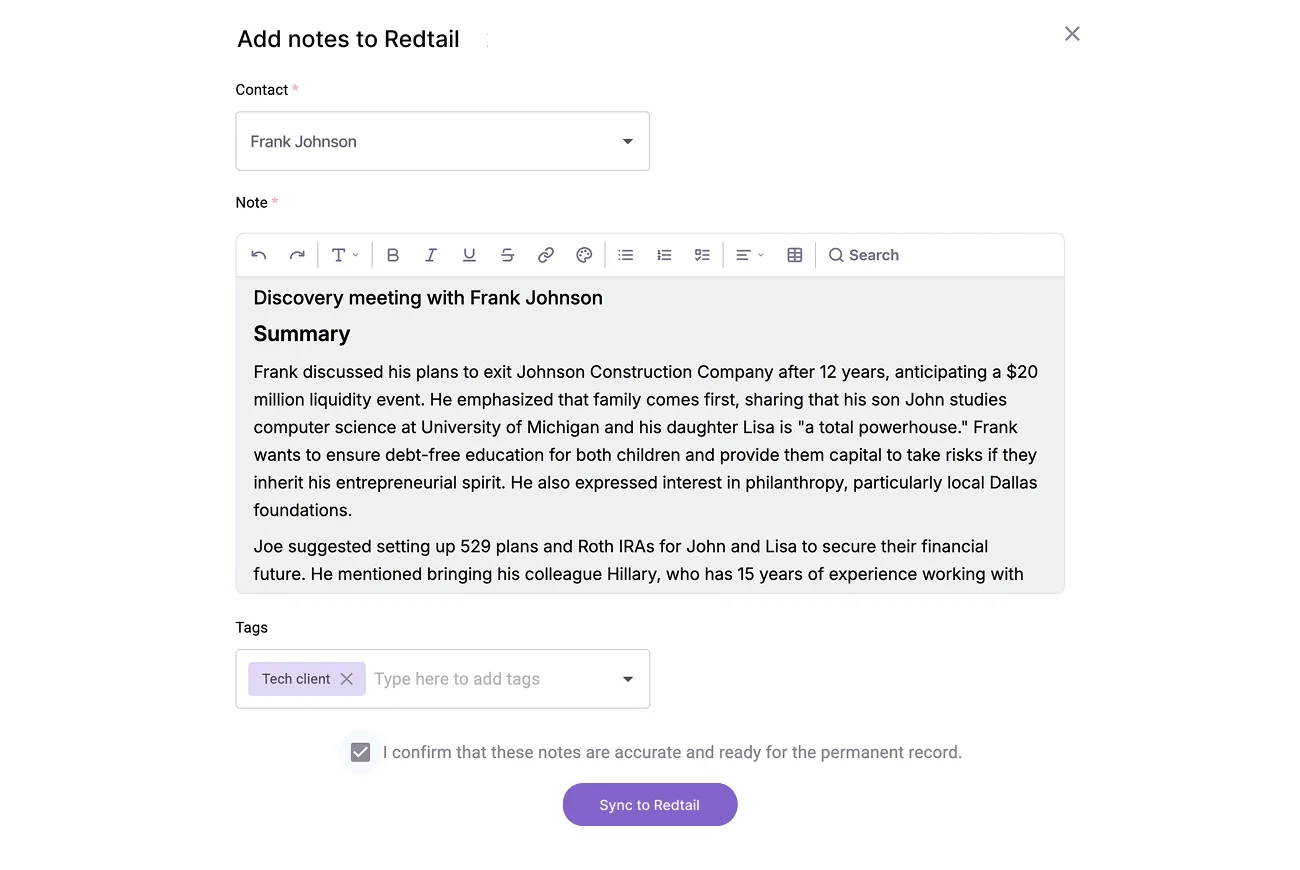The height and width of the screenshot is (870, 1300).
Task: Expand the Tags dropdown arrow
Action: tap(628, 679)
